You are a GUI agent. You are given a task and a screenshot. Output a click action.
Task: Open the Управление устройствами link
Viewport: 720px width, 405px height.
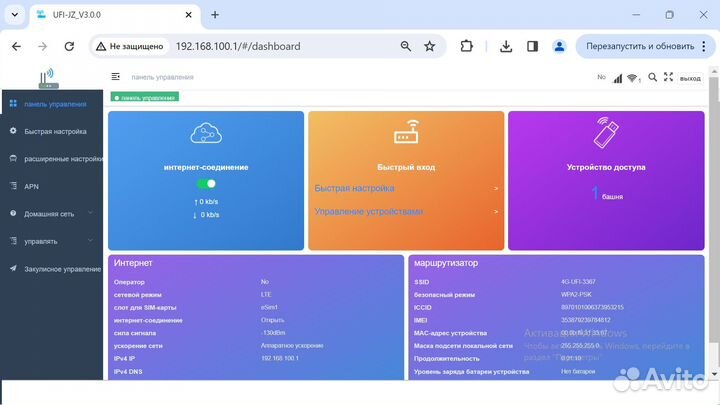pyautogui.click(x=369, y=212)
